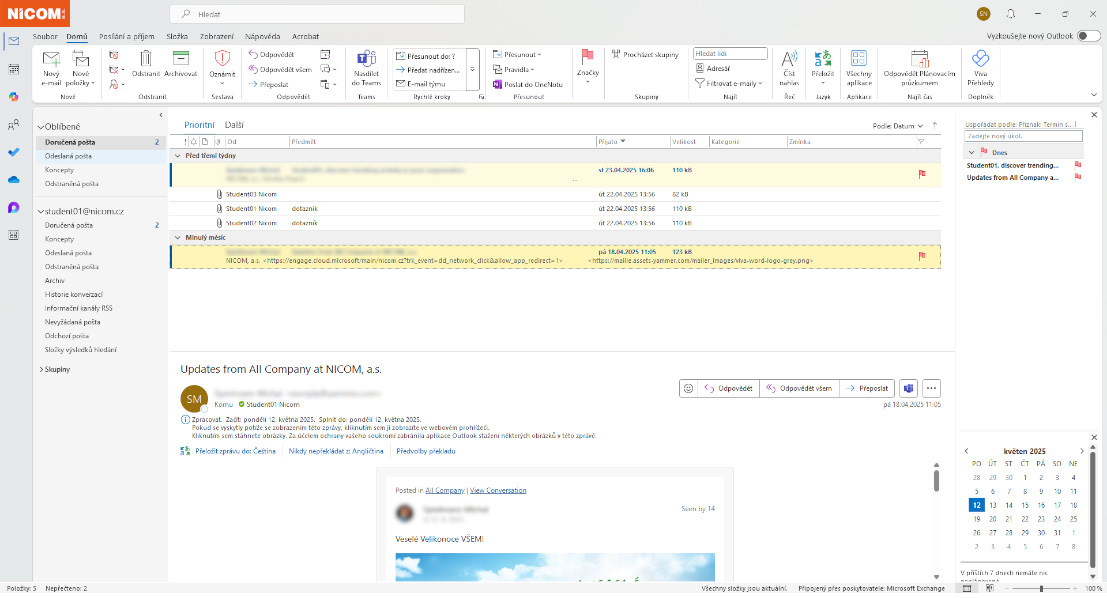Click the Viva Přehledy icon
The height and width of the screenshot is (598, 1107).
tap(981, 60)
